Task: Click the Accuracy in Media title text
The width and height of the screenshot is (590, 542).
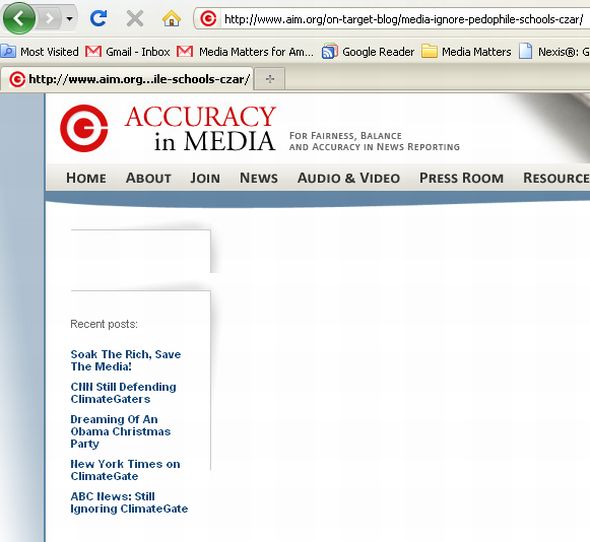Action: point(200,128)
